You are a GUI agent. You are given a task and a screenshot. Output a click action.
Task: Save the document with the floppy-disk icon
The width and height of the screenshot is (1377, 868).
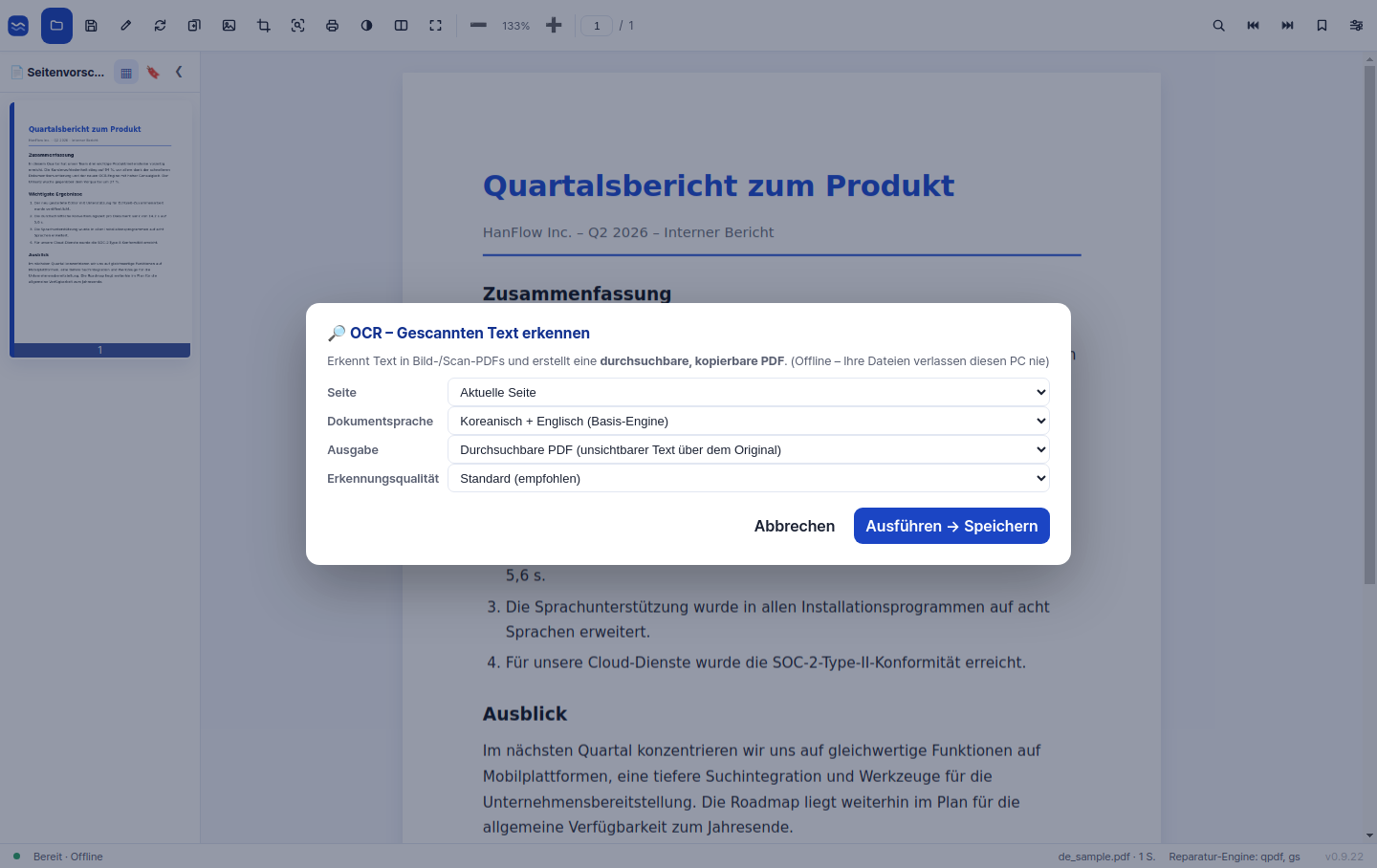91,26
